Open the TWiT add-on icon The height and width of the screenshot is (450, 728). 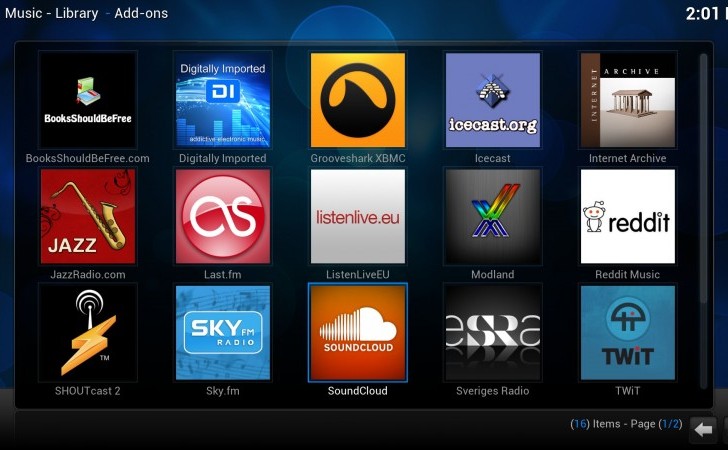(628, 333)
